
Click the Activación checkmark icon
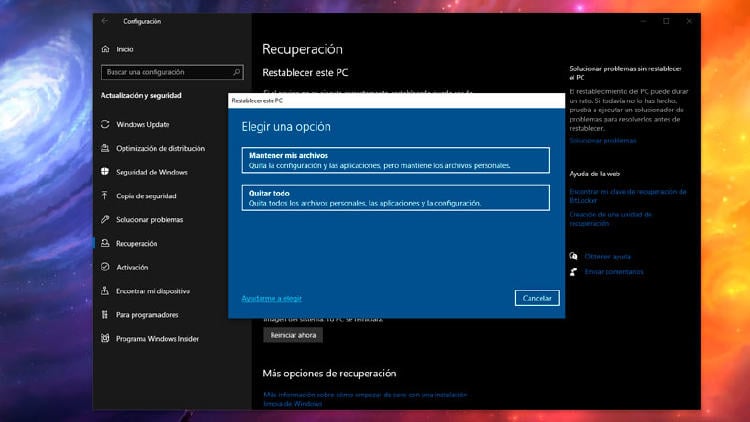tap(106, 267)
